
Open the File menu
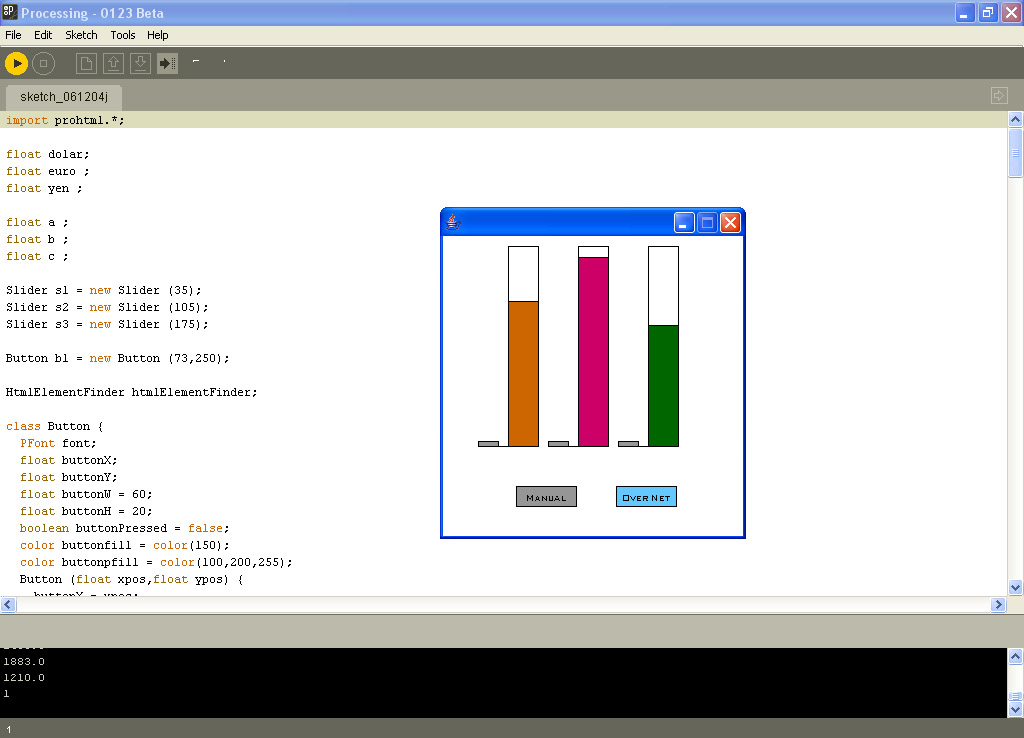13,35
